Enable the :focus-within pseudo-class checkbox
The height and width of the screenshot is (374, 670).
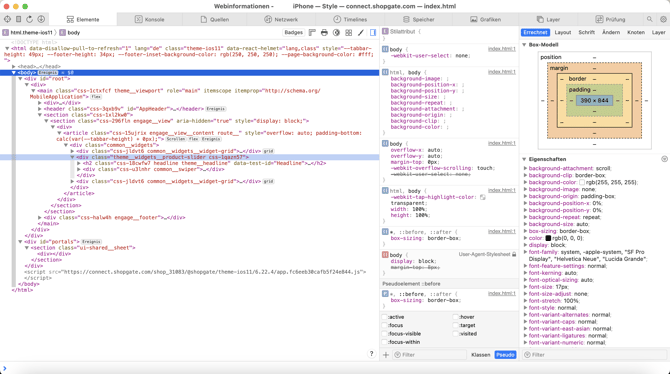tap(385, 342)
